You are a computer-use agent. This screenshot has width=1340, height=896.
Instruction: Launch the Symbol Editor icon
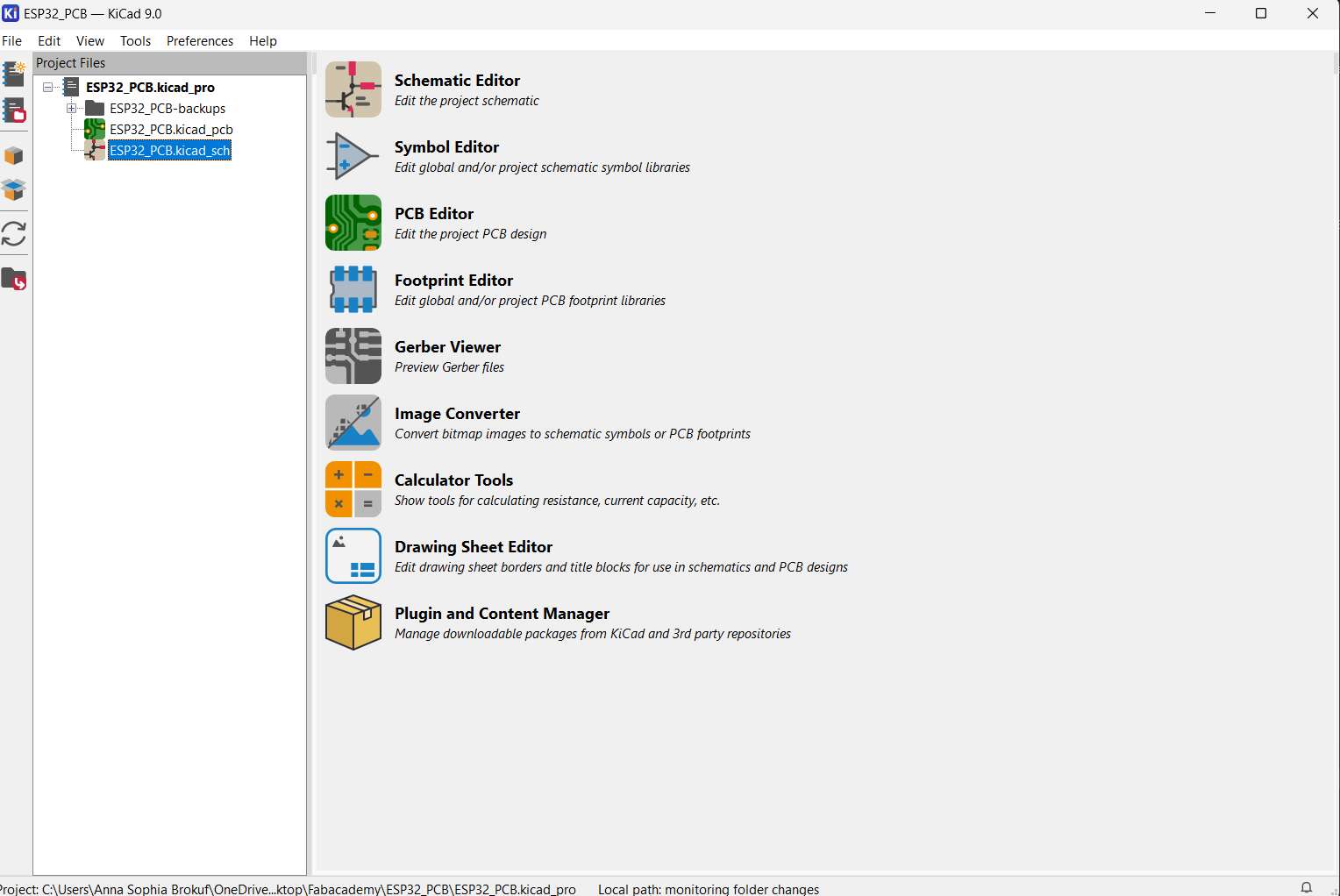pyautogui.click(x=353, y=156)
